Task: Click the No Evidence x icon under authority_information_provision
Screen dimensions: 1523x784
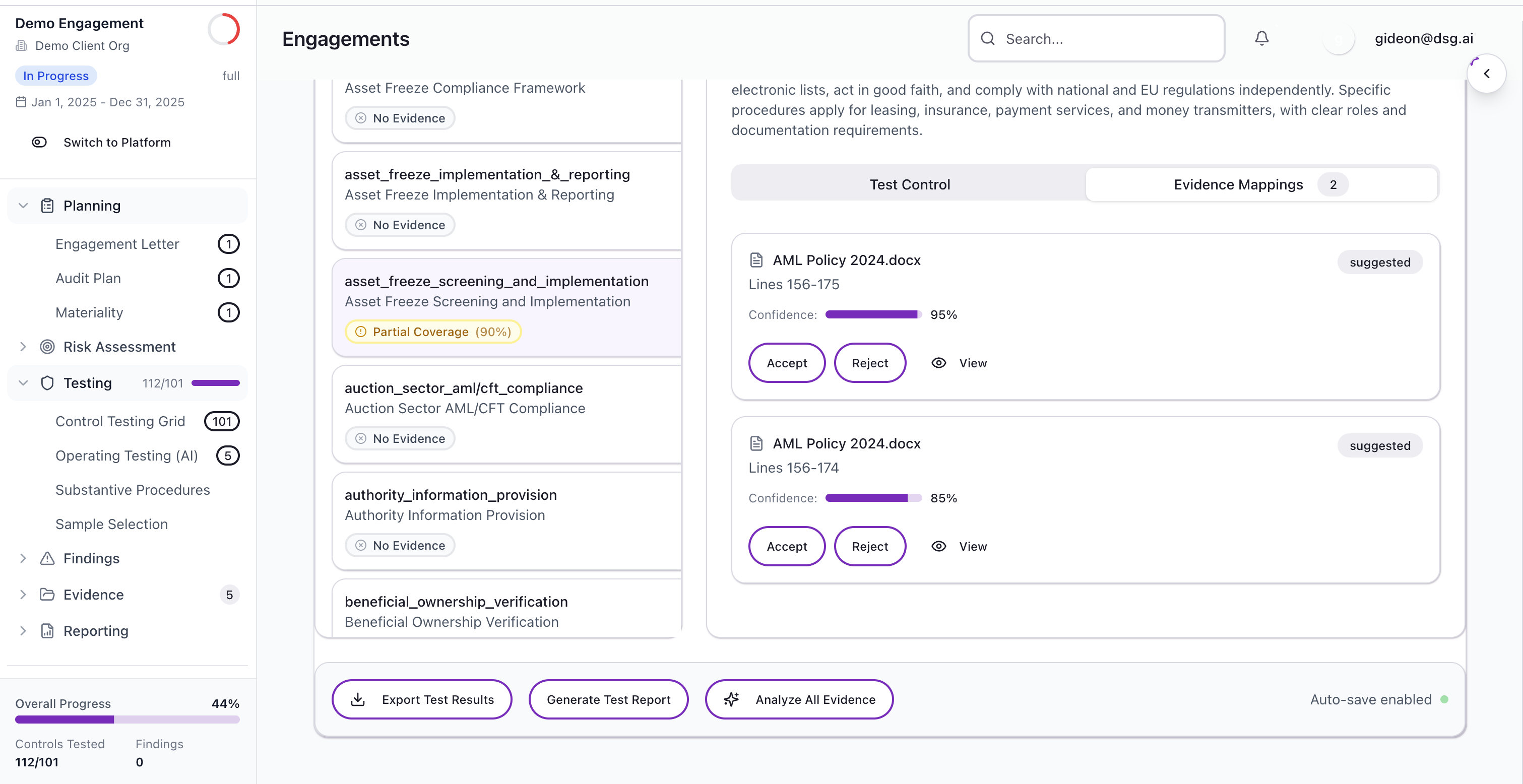Action: [x=361, y=545]
